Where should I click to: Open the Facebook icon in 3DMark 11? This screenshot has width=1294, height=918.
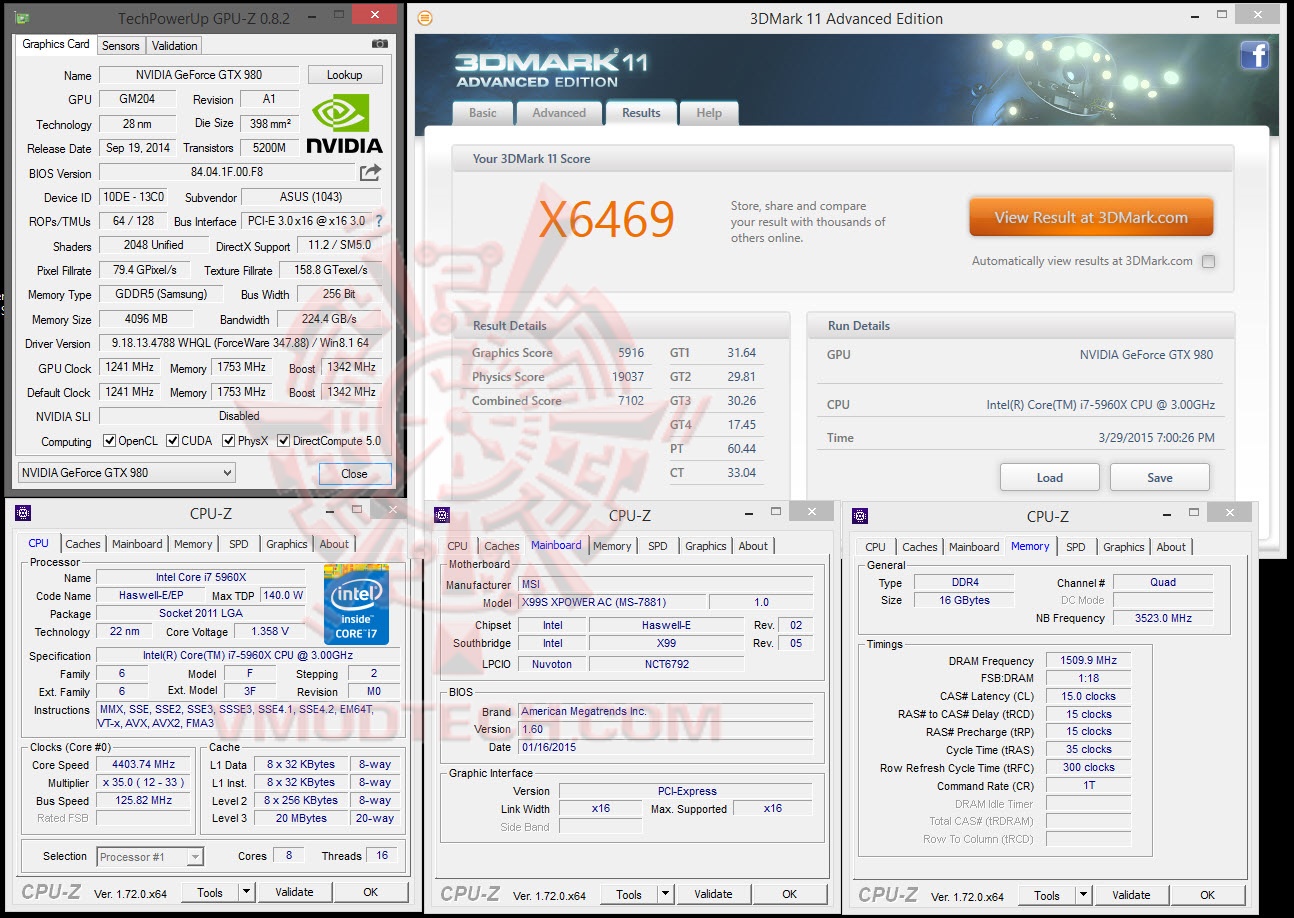[1254, 55]
